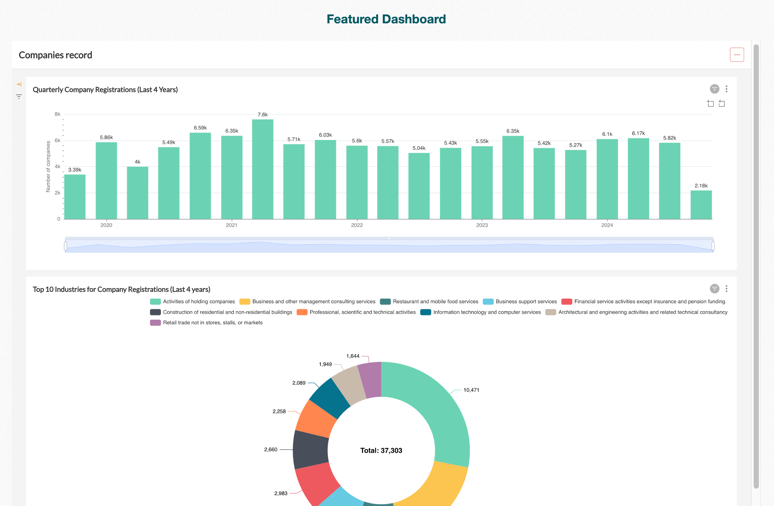The height and width of the screenshot is (506, 774).
Task: Click Quarterly Company Registrations (Last 4 Years) title
Action: click(105, 89)
